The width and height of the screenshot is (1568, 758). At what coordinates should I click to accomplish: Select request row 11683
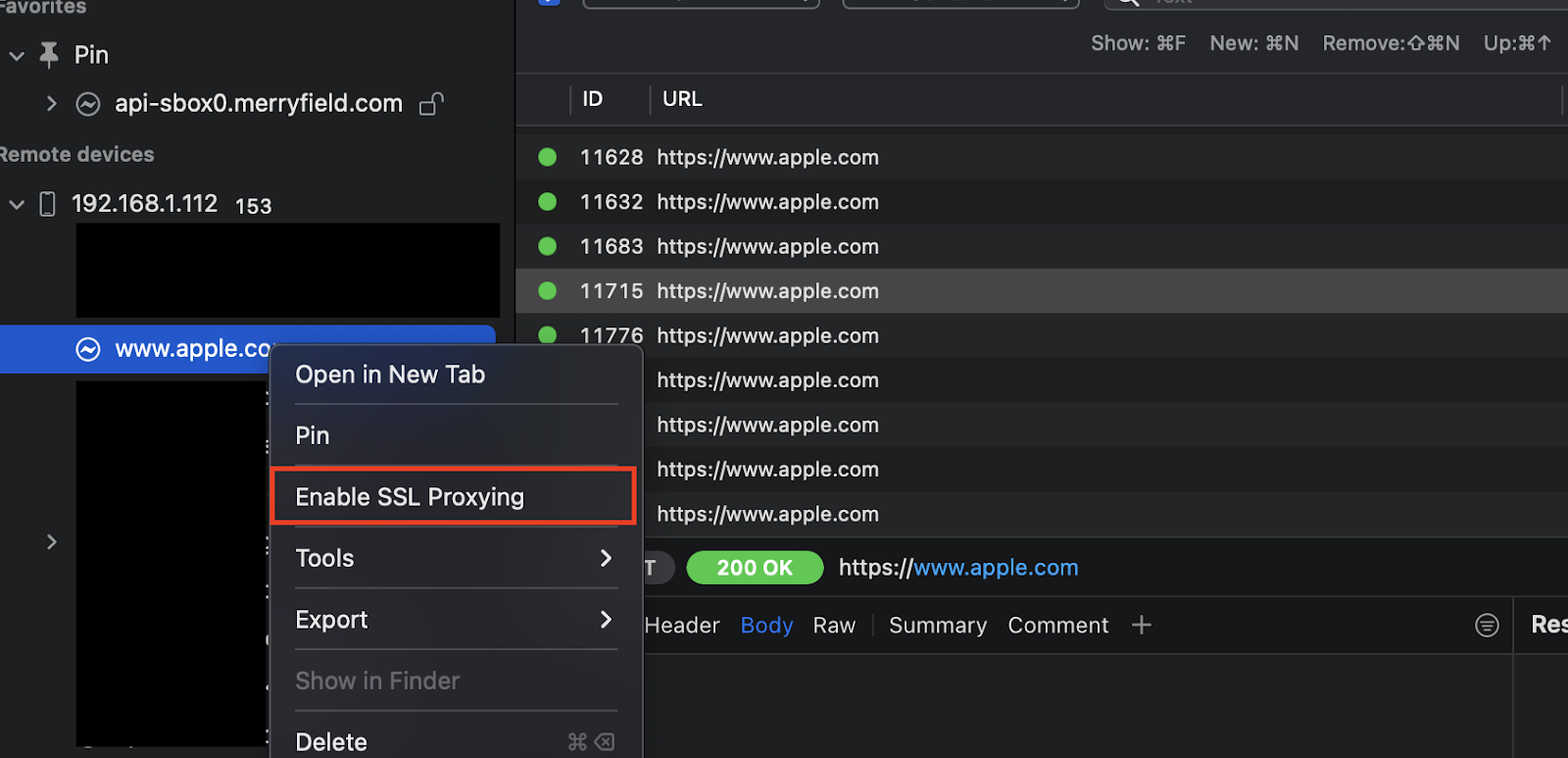pyautogui.click(x=1042, y=246)
